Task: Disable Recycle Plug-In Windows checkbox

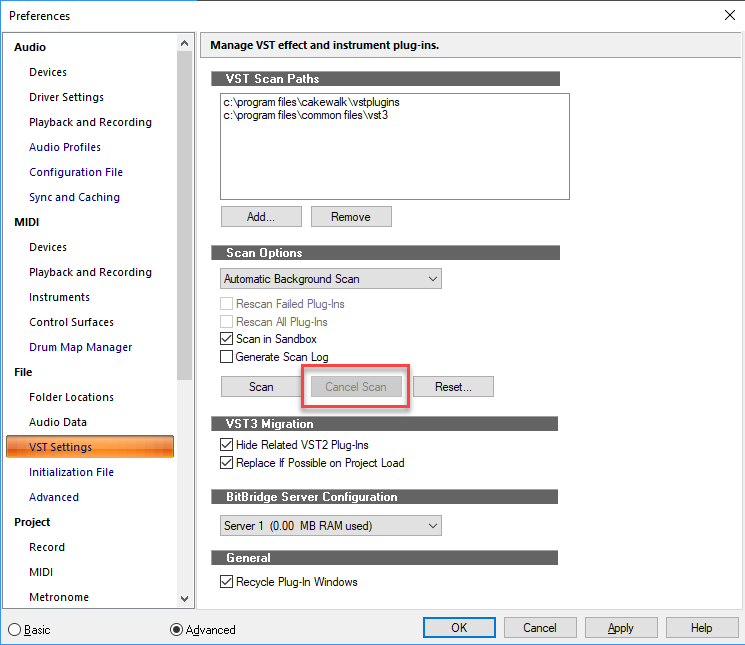Action: click(227, 582)
